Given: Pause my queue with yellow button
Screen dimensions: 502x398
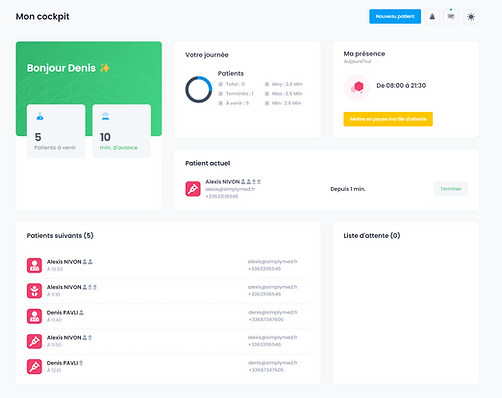Looking at the screenshot, I should (x=388, y=119).
